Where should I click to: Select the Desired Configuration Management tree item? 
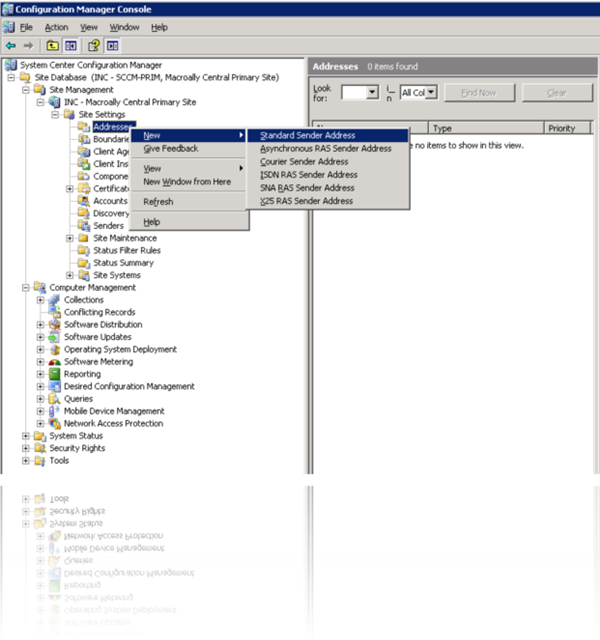point(129,386)
